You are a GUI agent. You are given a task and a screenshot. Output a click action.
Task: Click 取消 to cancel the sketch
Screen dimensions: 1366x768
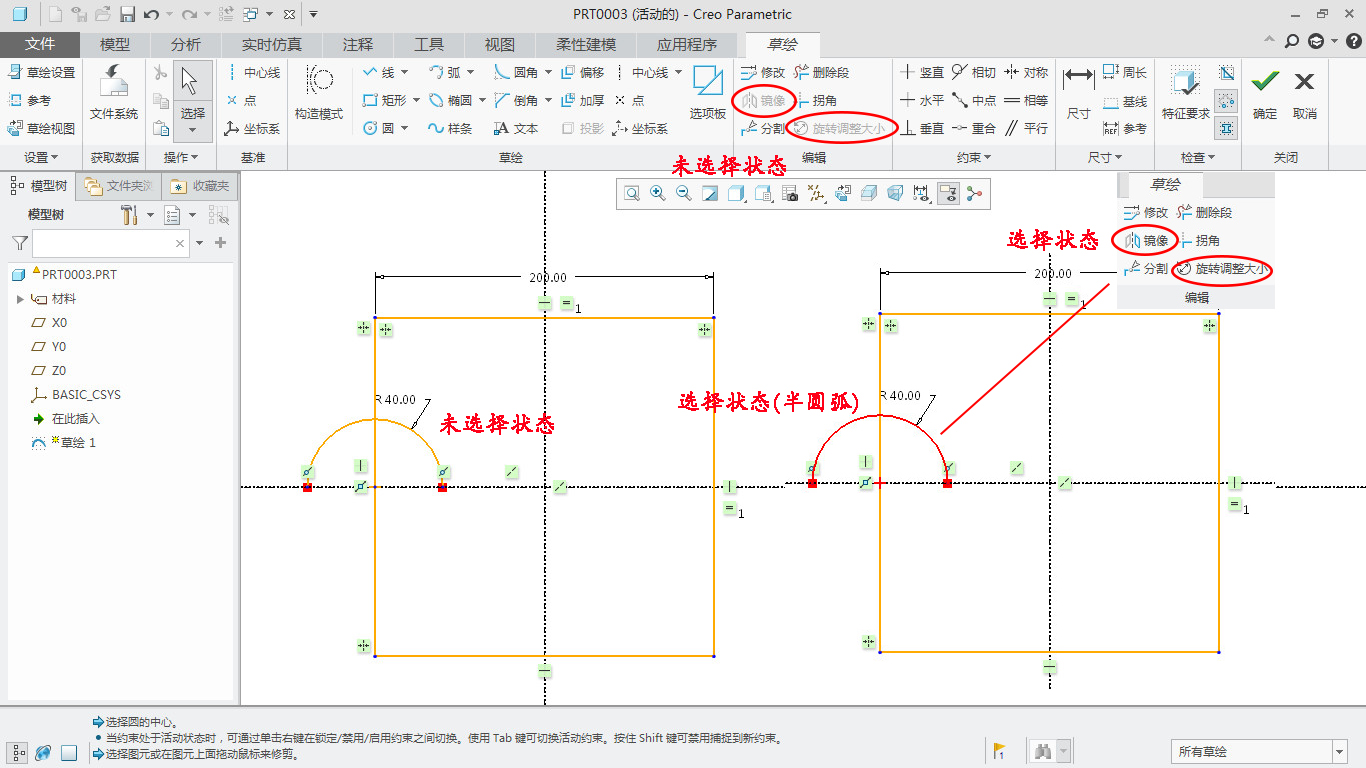(x=1304, y=94)
